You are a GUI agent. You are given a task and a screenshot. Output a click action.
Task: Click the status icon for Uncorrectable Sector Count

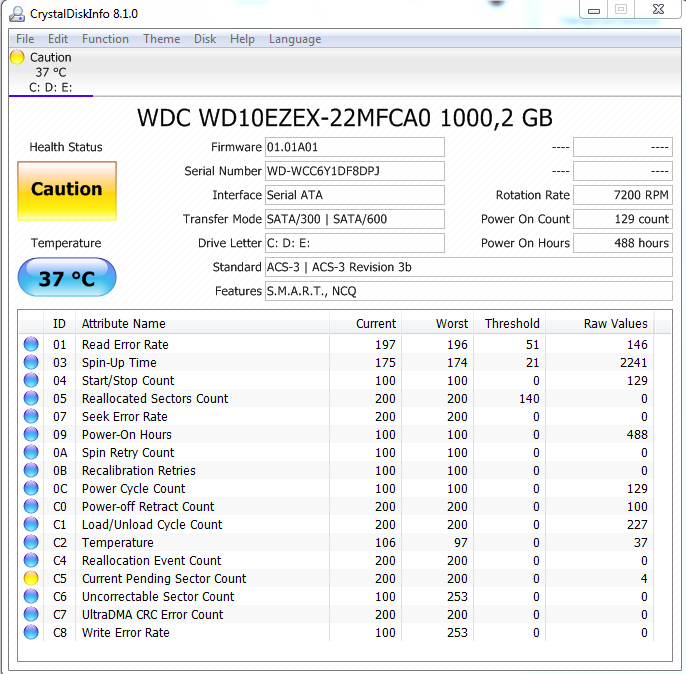click(x=31, y=596)
